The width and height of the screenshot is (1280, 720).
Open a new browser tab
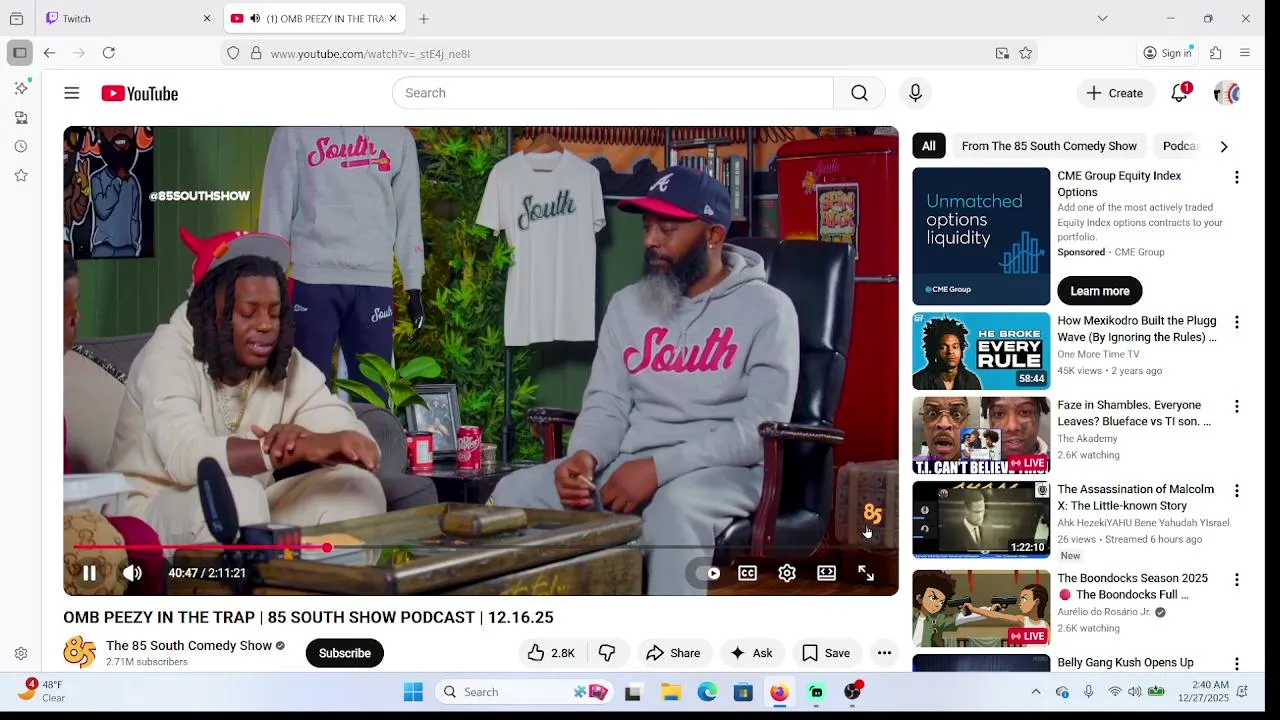click(x=424, y=18)
